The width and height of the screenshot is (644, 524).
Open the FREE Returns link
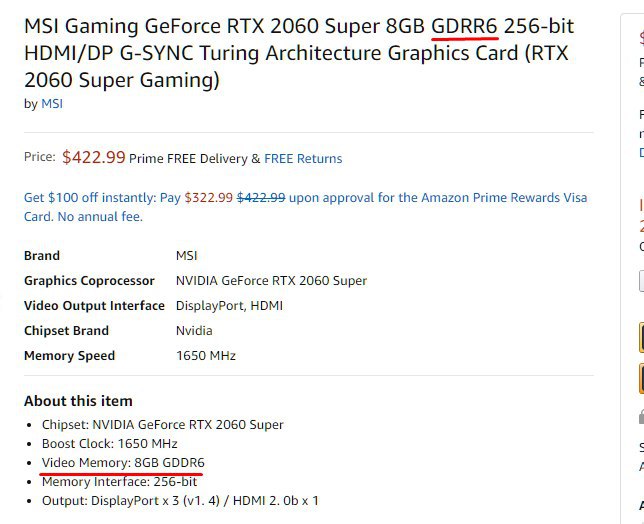[x=303, y=159]
